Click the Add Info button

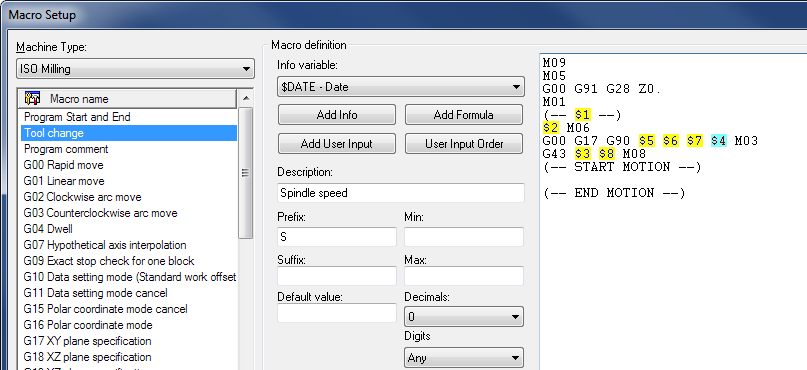pos(337,115)
